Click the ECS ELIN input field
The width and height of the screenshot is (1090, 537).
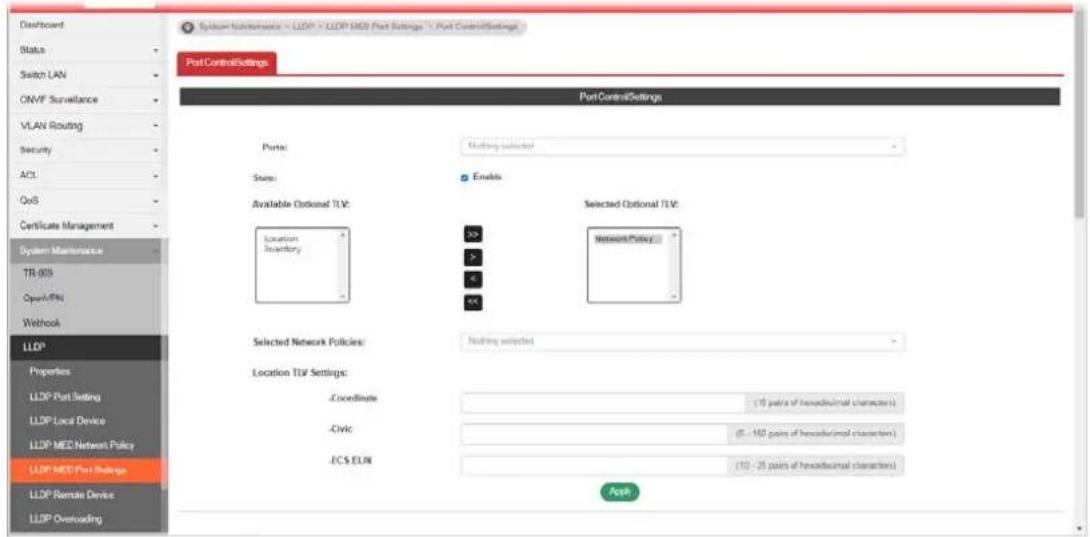point(595,464)
